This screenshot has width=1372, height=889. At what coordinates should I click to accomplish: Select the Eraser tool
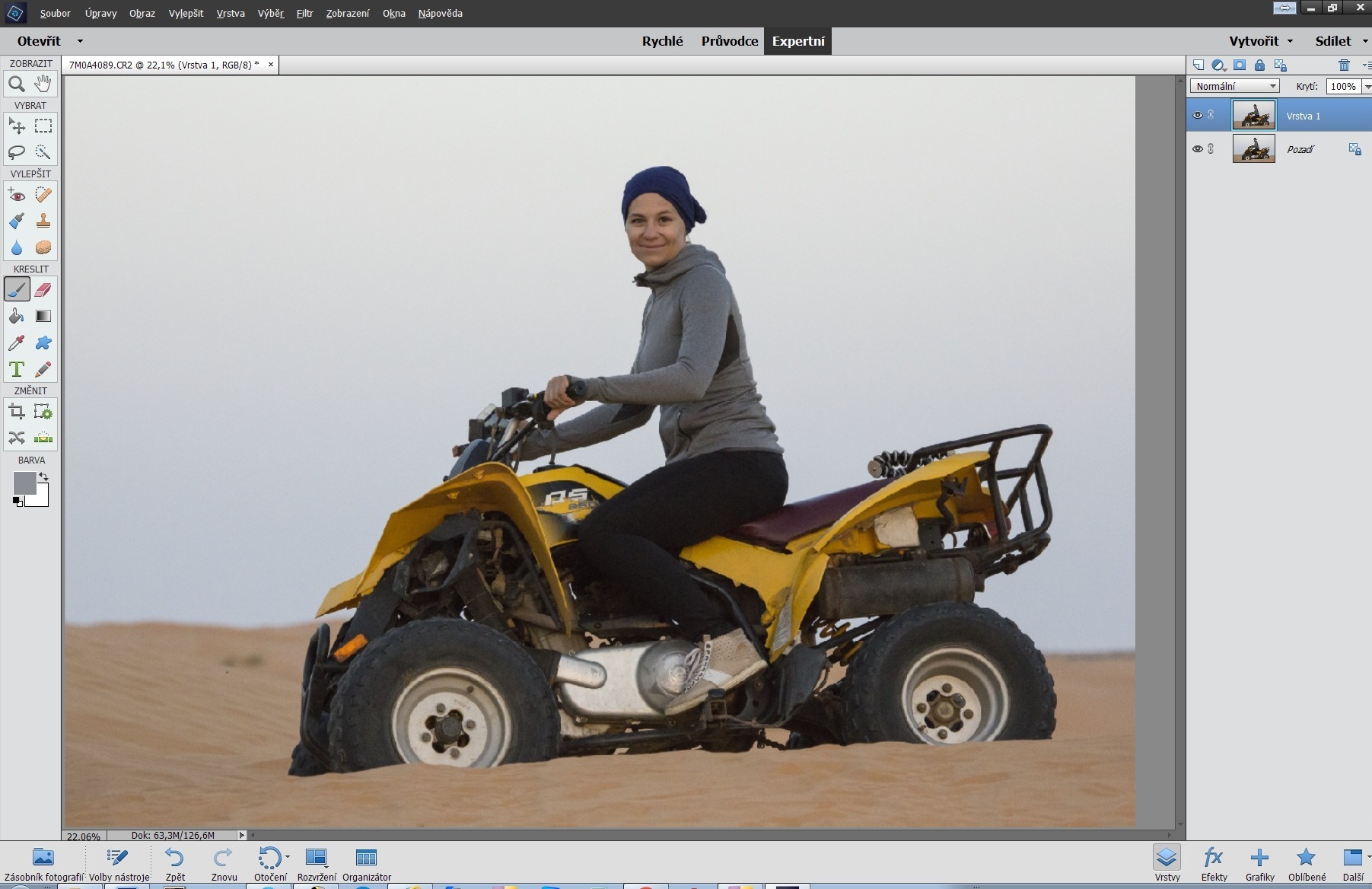pos(43,290)
